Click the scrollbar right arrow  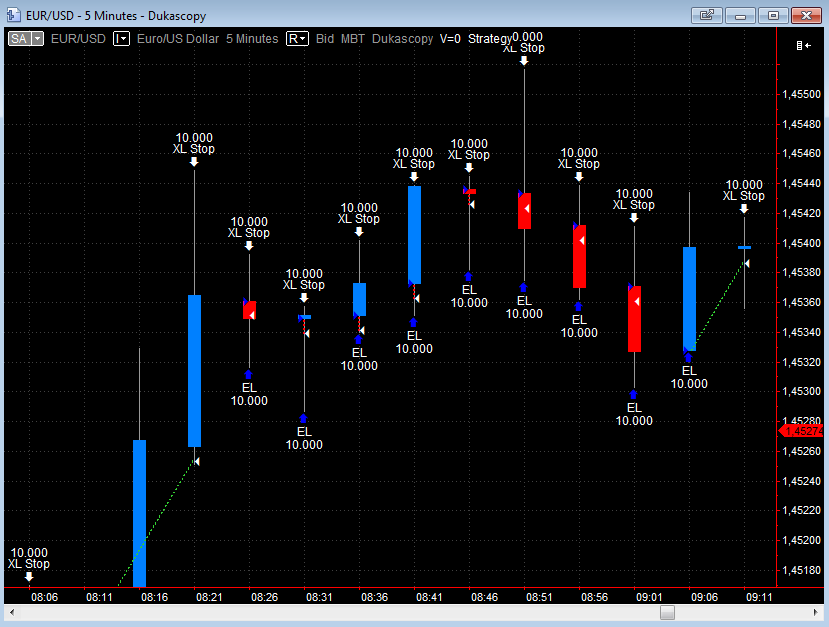click(816, 612)
